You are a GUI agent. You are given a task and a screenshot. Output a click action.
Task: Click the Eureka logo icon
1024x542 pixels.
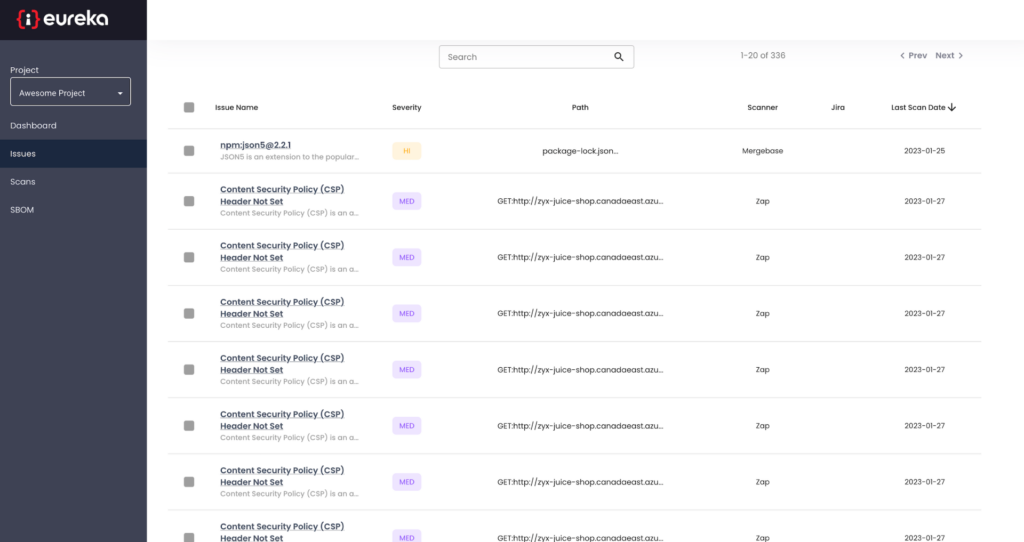(x=28, y=19)
